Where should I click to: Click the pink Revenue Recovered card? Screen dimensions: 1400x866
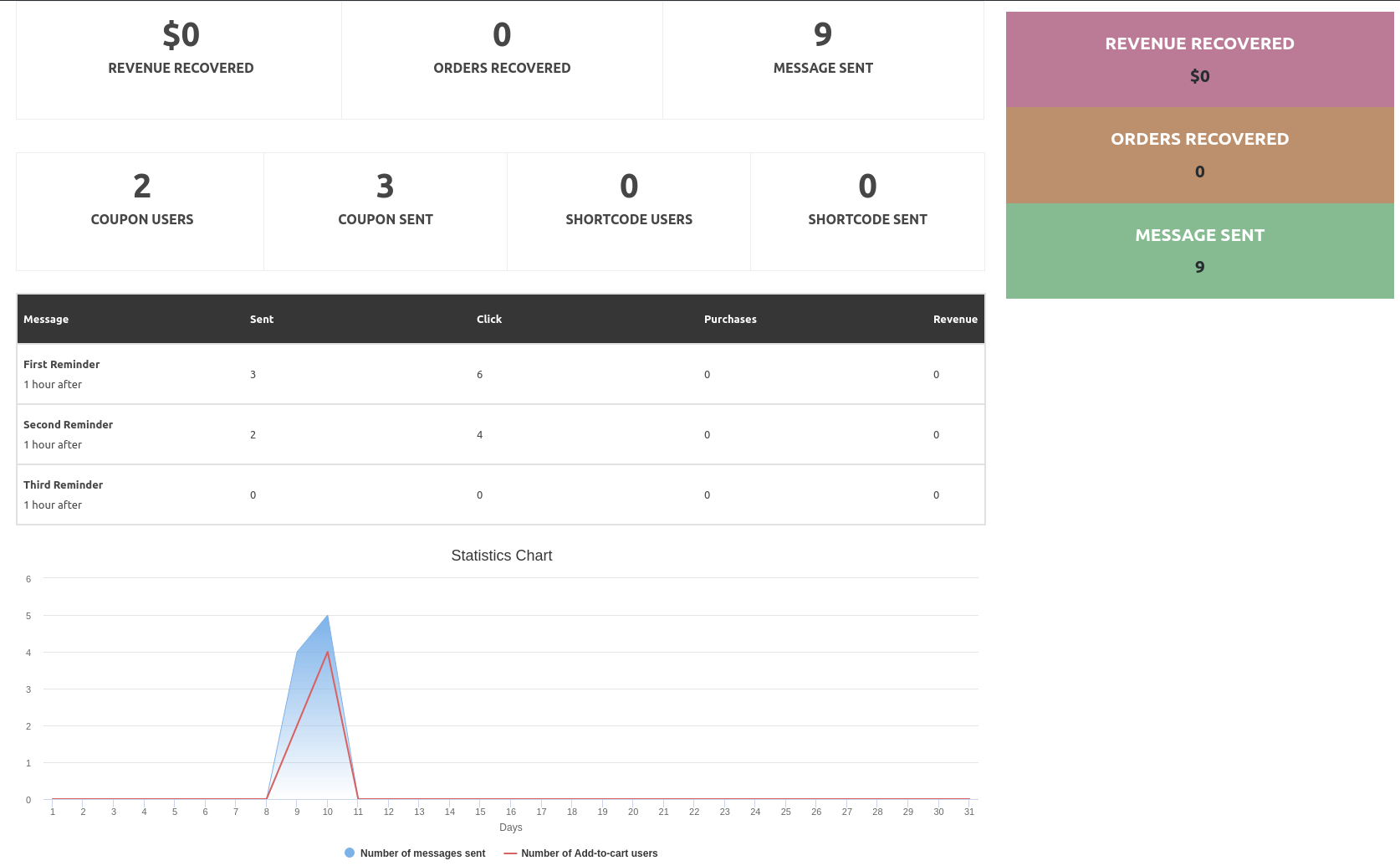[x=1199, y=59]
